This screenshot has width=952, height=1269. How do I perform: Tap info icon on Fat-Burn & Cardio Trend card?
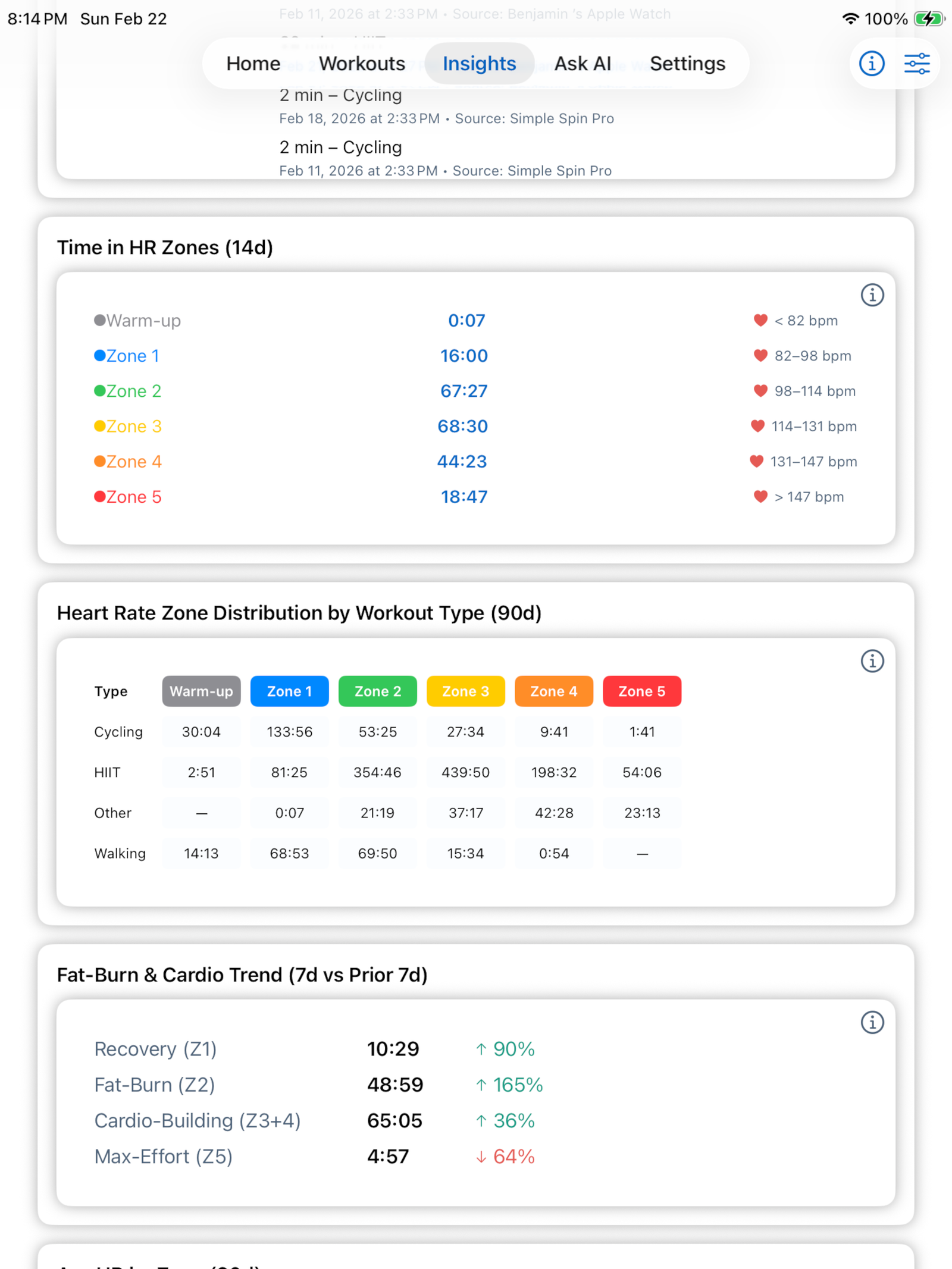(872, 1022)
